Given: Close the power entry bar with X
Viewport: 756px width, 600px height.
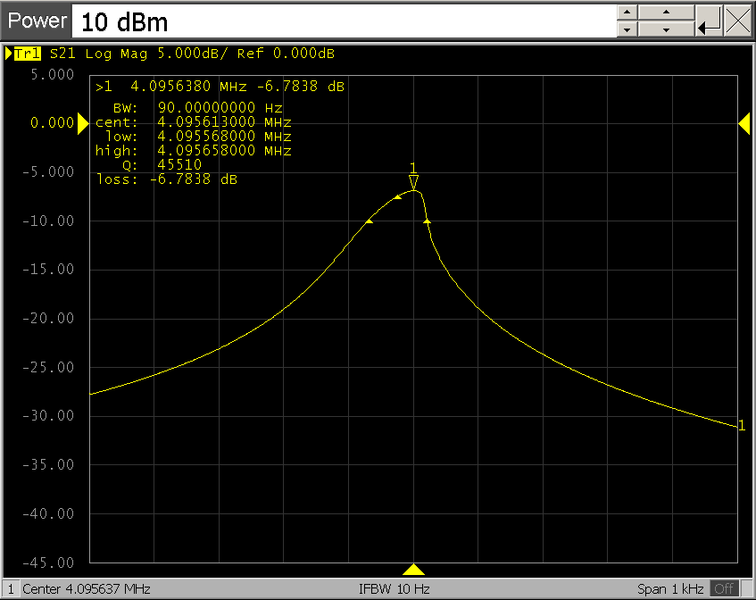Looking at the screenshot, I should pos(739,21).
